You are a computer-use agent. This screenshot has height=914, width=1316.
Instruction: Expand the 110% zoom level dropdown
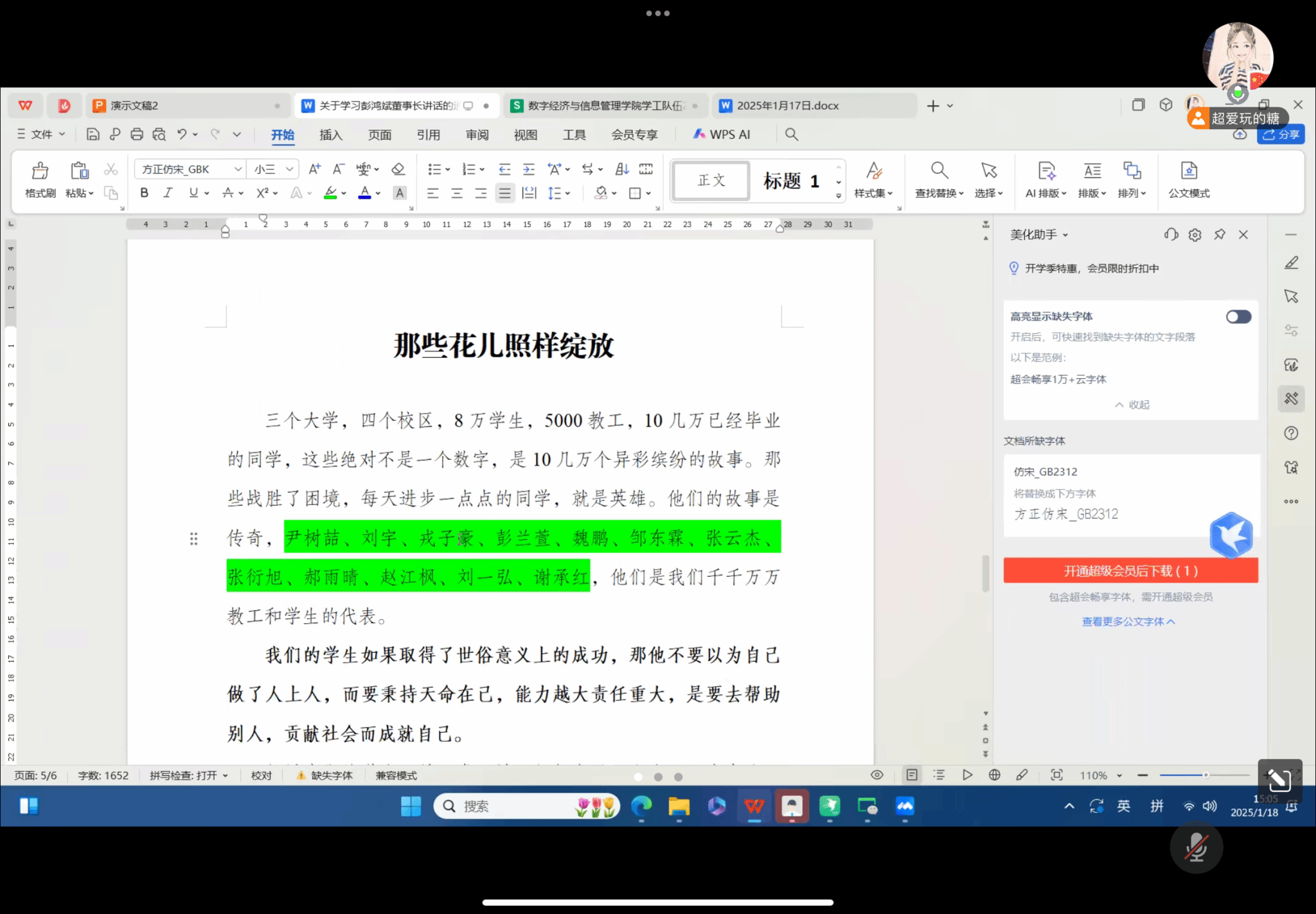1119,775
